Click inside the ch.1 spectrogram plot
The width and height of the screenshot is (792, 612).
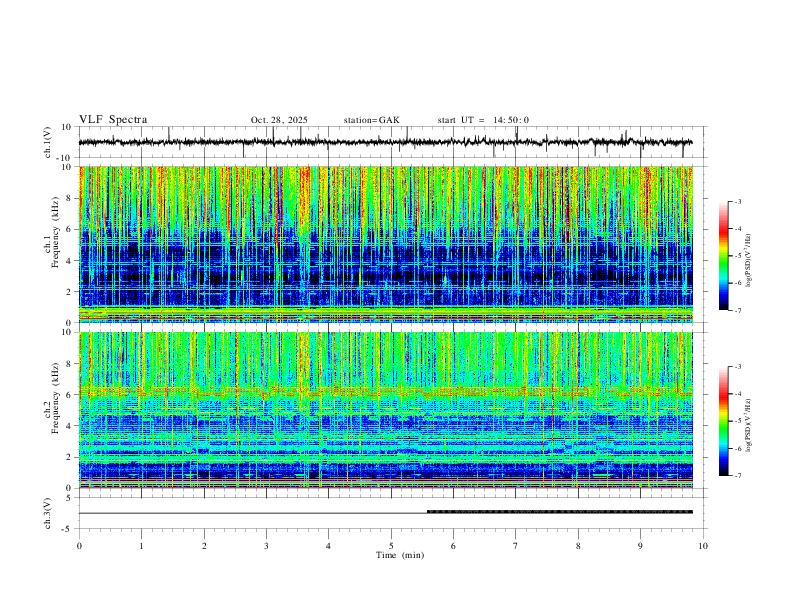[x=386, y=244]
